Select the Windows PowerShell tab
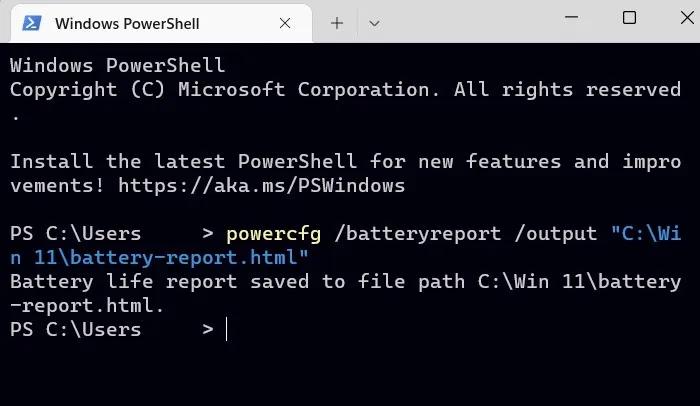Screen dimensions: 700x406 coord(140,22)
